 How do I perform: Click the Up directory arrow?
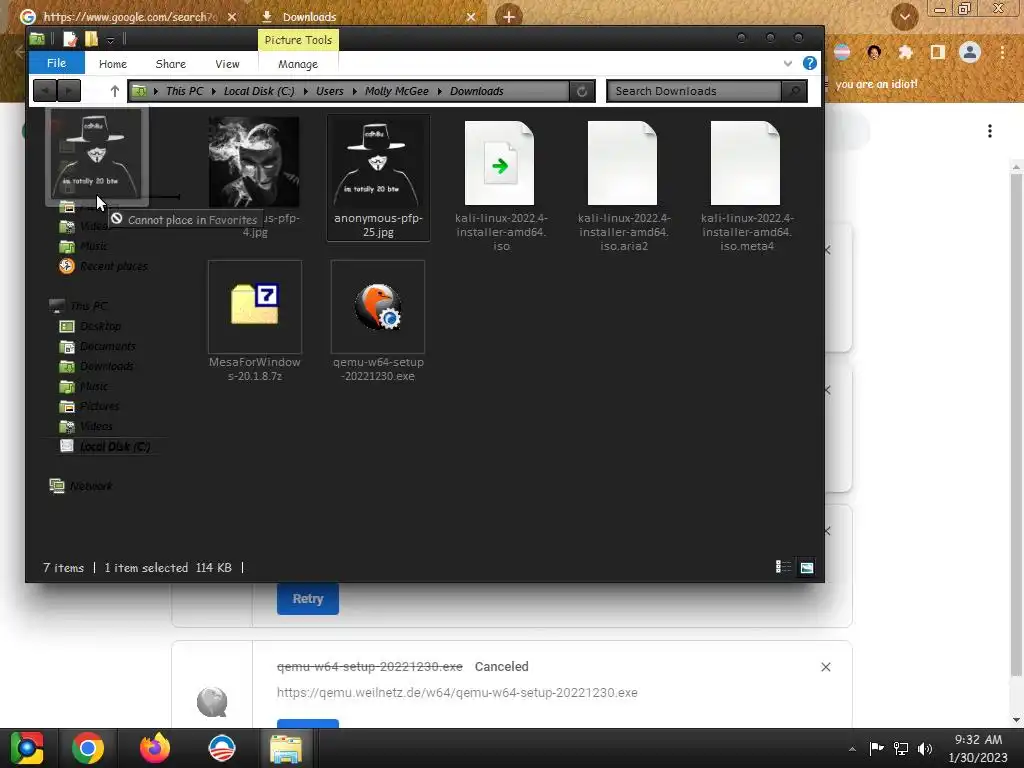(114, 91)
